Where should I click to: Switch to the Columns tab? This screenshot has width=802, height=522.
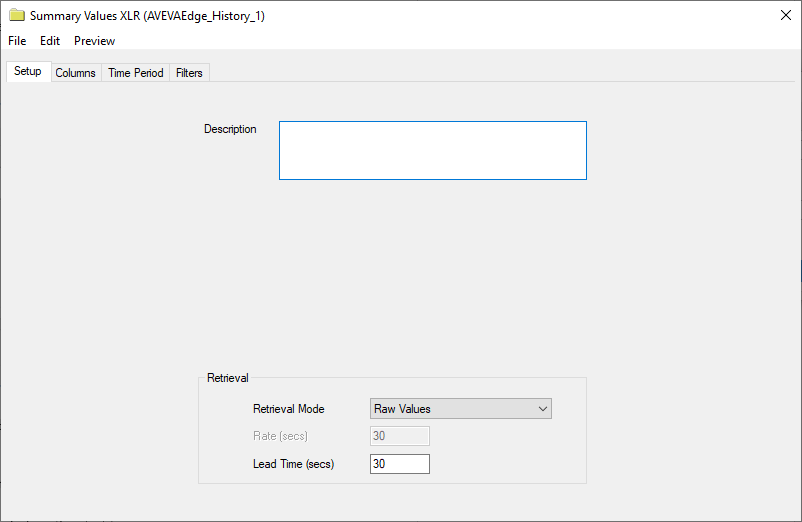(x=75, y=73)
